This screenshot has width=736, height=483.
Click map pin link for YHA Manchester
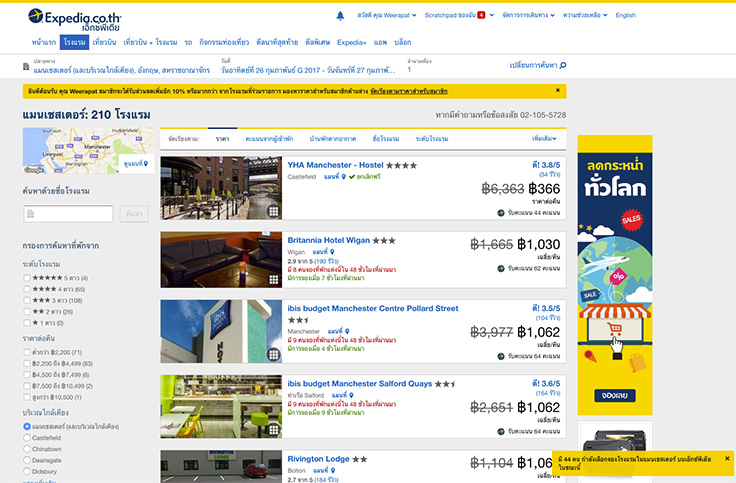pyautogui.click(x=335, y=176)
